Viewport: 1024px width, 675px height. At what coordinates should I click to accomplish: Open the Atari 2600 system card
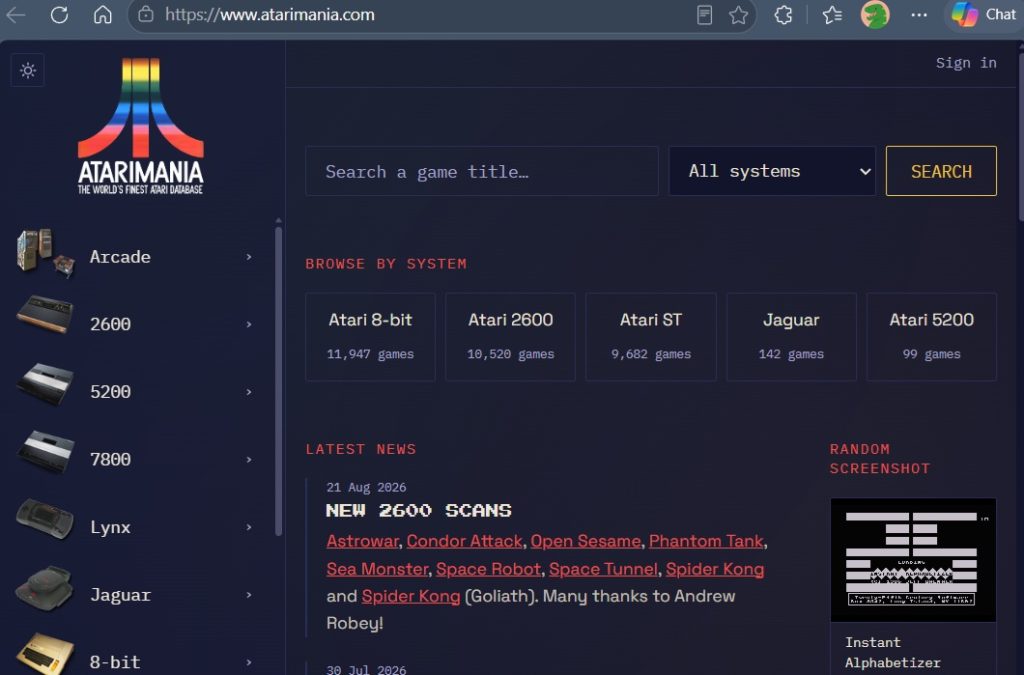(510, 337)
